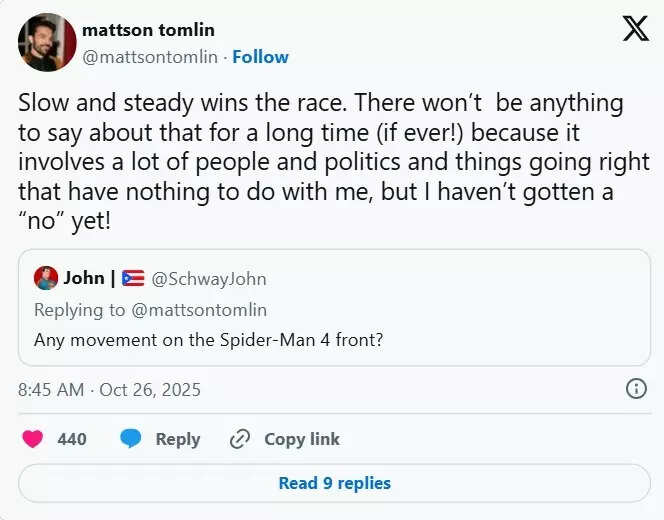Click John's name in quoted tweet

point(84,278)
